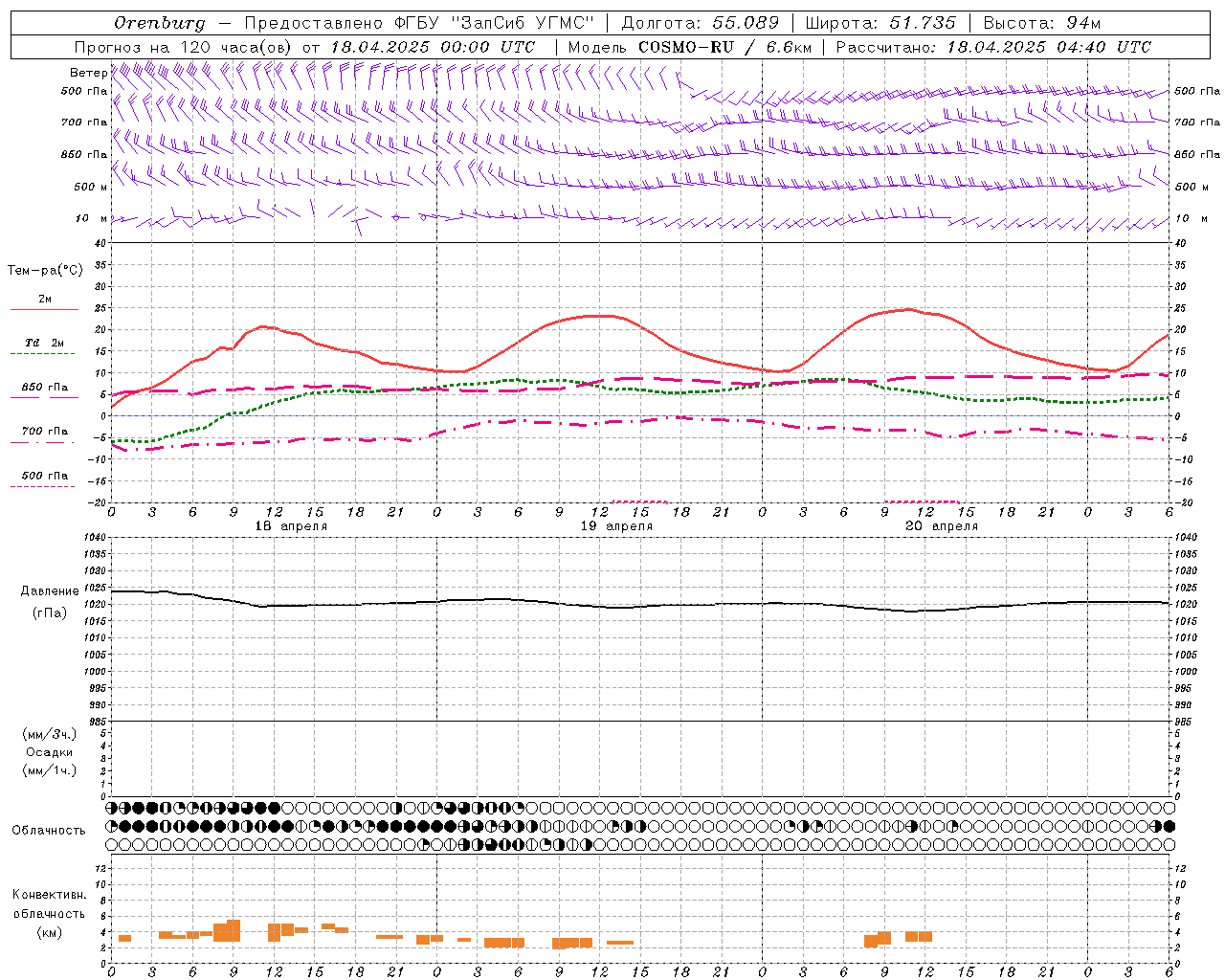Click the Ветер wind panel label
The height and width of the screenshot is (980, 1225).
click(88, 73)
